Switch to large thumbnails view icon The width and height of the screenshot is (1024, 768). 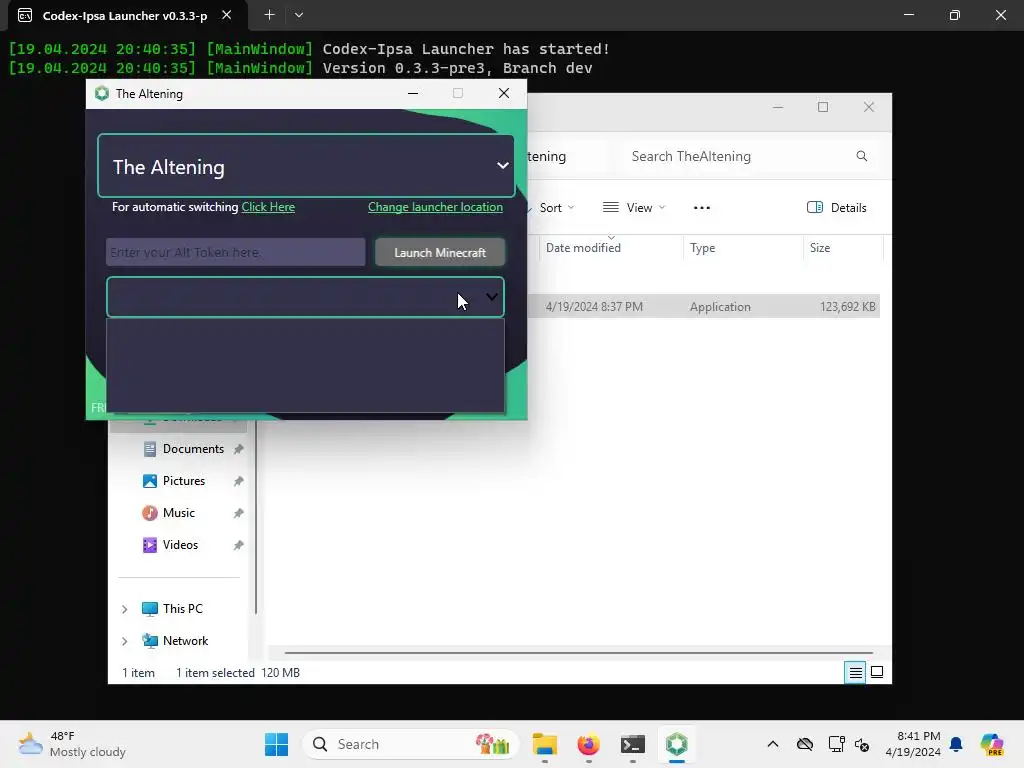pyautogui.click(x=877, y=672)
